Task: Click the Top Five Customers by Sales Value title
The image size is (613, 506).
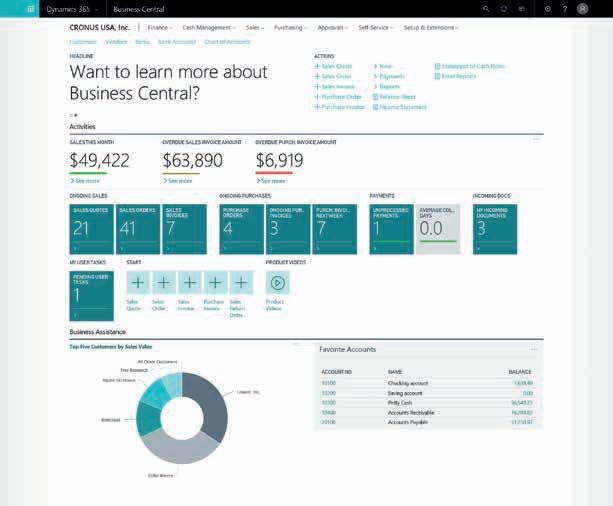Action: [x=111, y=347]
